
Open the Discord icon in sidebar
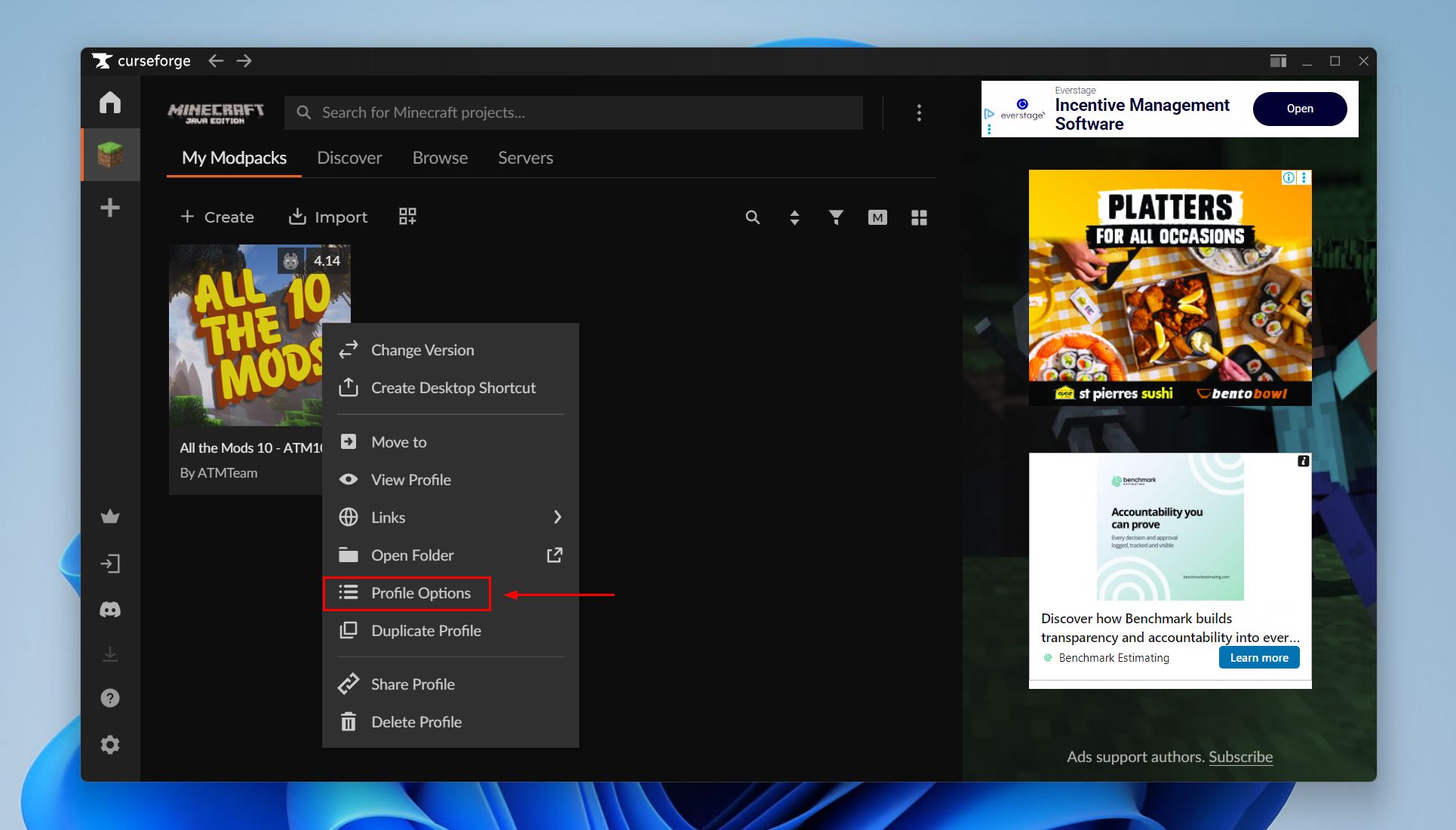pos(110,609)
